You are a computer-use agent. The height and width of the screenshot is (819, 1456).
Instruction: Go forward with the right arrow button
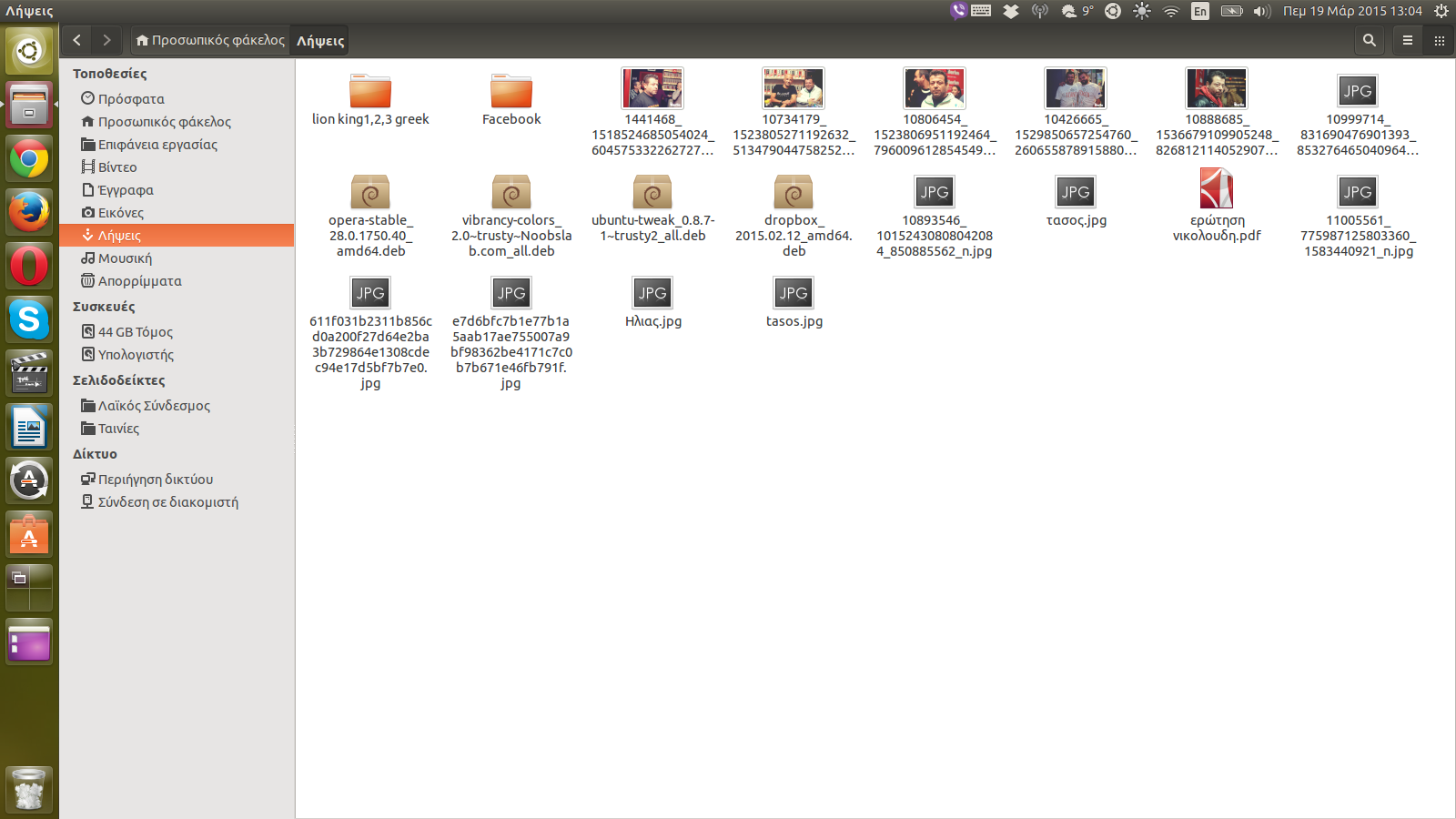[x=106, y=40]
